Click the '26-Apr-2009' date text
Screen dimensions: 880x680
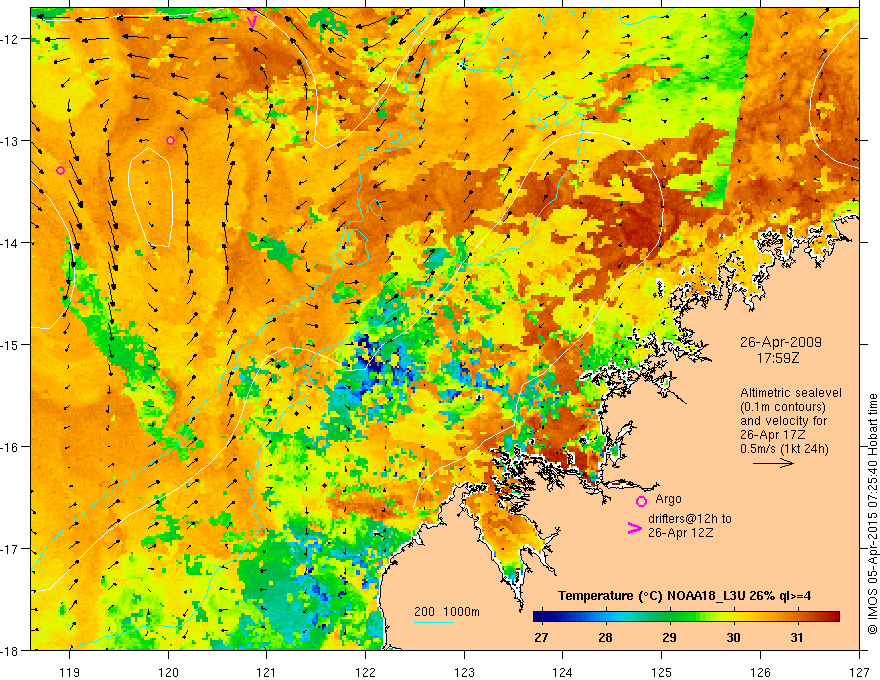[781, 342]
